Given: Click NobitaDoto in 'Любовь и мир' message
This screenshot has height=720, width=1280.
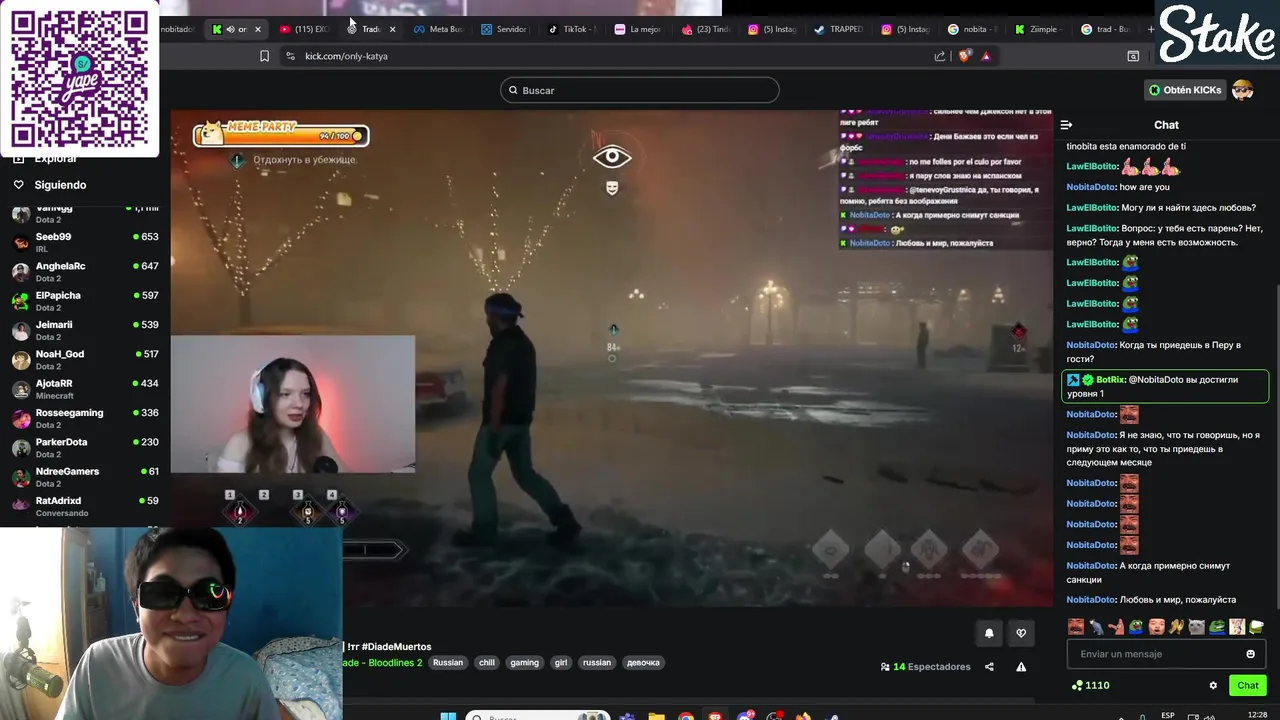Looking at the screenshot, I should [x=1090, y=600].
